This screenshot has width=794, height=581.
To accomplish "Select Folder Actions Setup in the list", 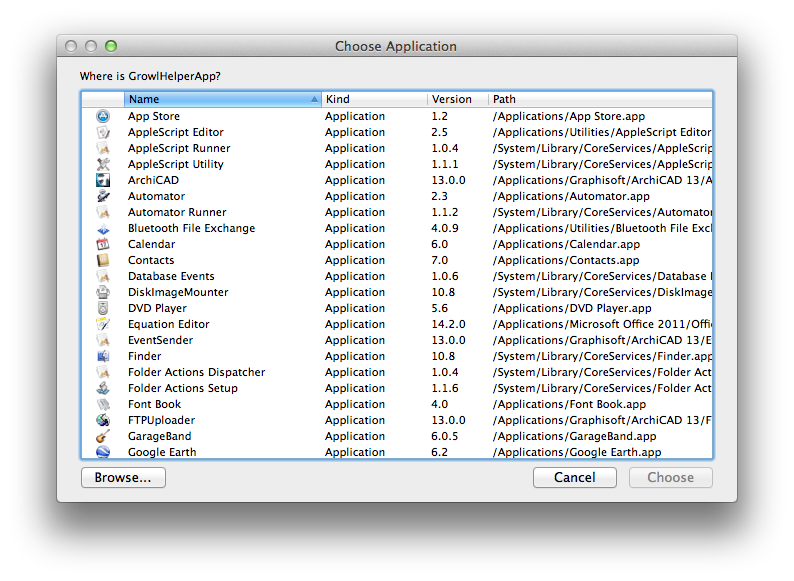I will pos(183,388).
